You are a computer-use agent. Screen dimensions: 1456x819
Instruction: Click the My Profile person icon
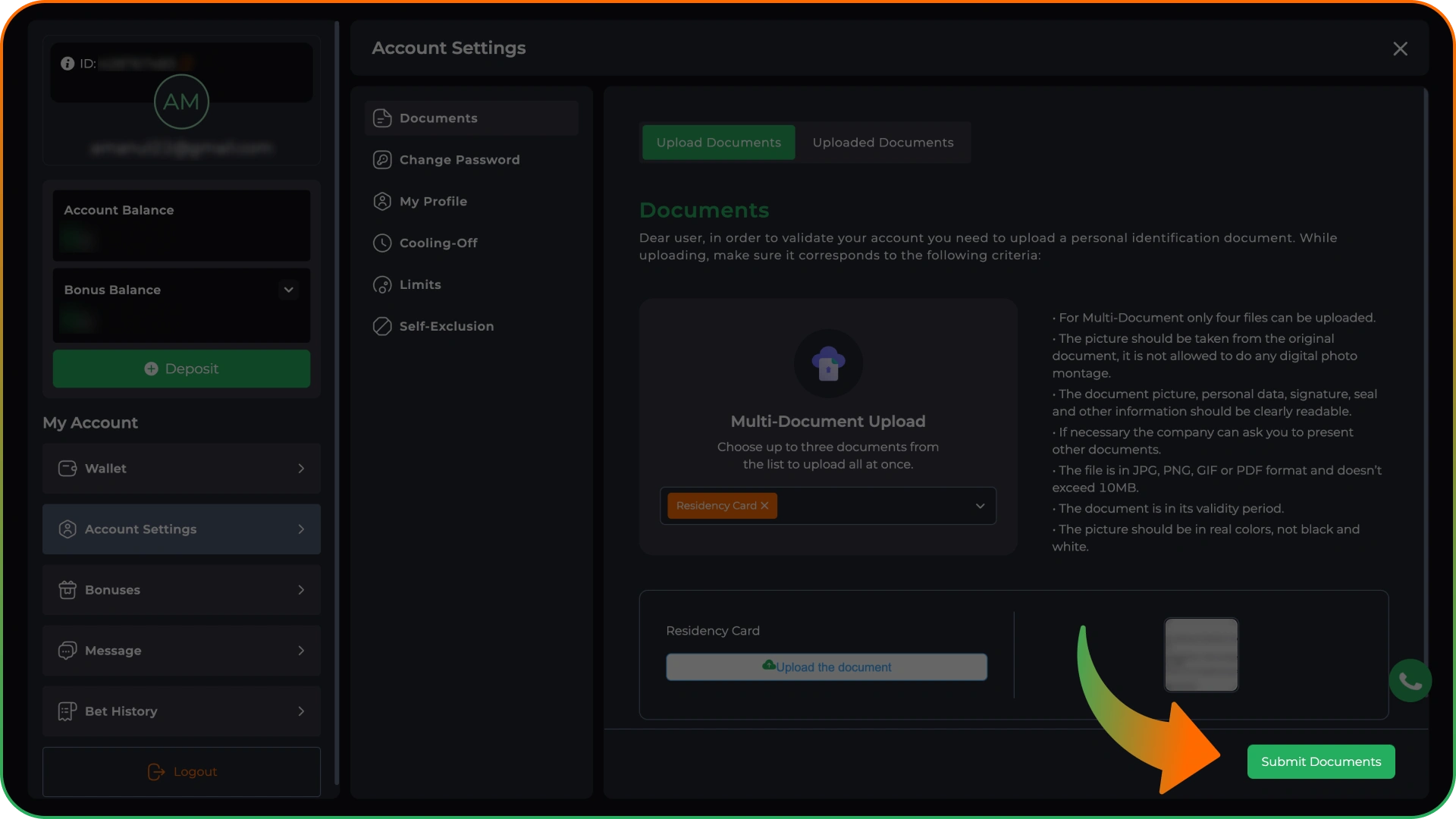click(x=382, y=202)
